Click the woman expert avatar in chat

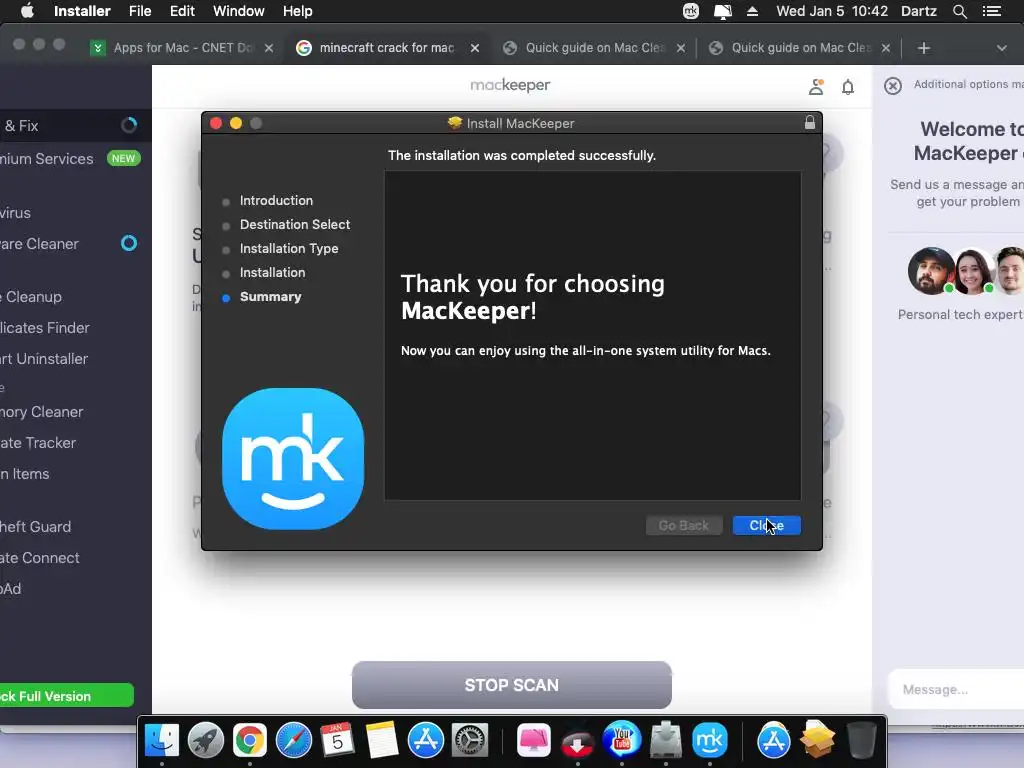click(973, 270)
